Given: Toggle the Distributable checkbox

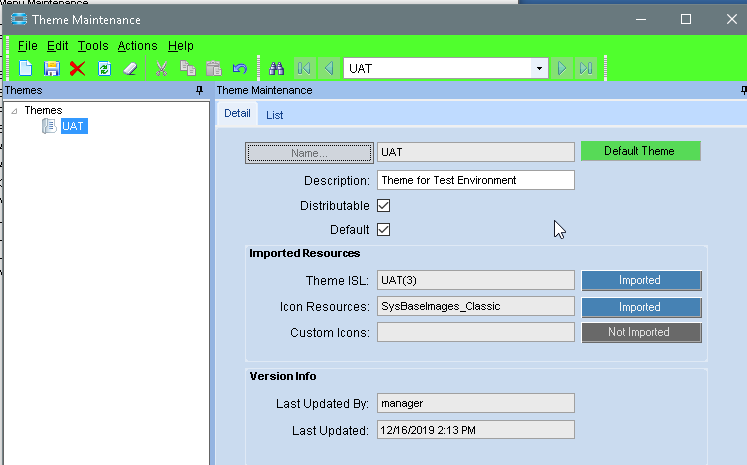Looking at the screenshot, I should coord(384,206).
